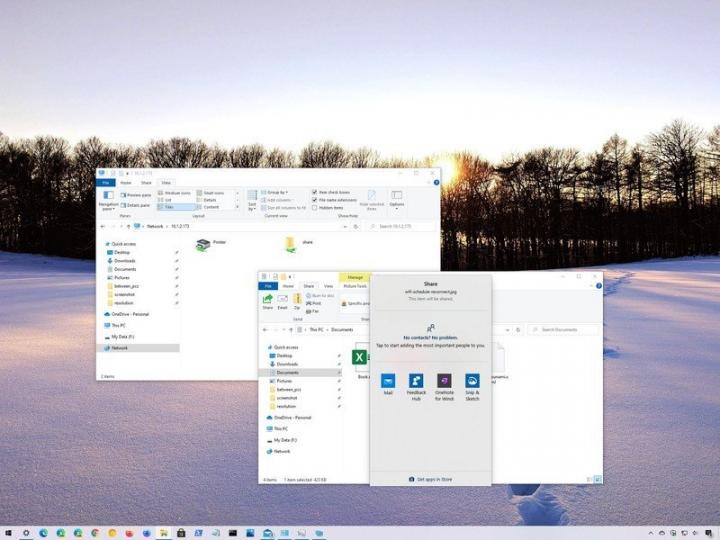
Task: Toggle Item check boxes option
Action: (x=314, y=192)
